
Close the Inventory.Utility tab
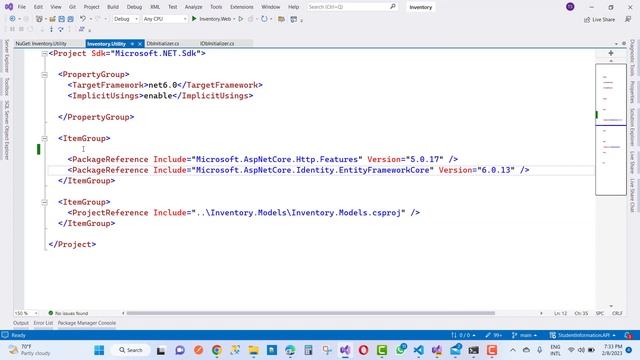point(140,44)
